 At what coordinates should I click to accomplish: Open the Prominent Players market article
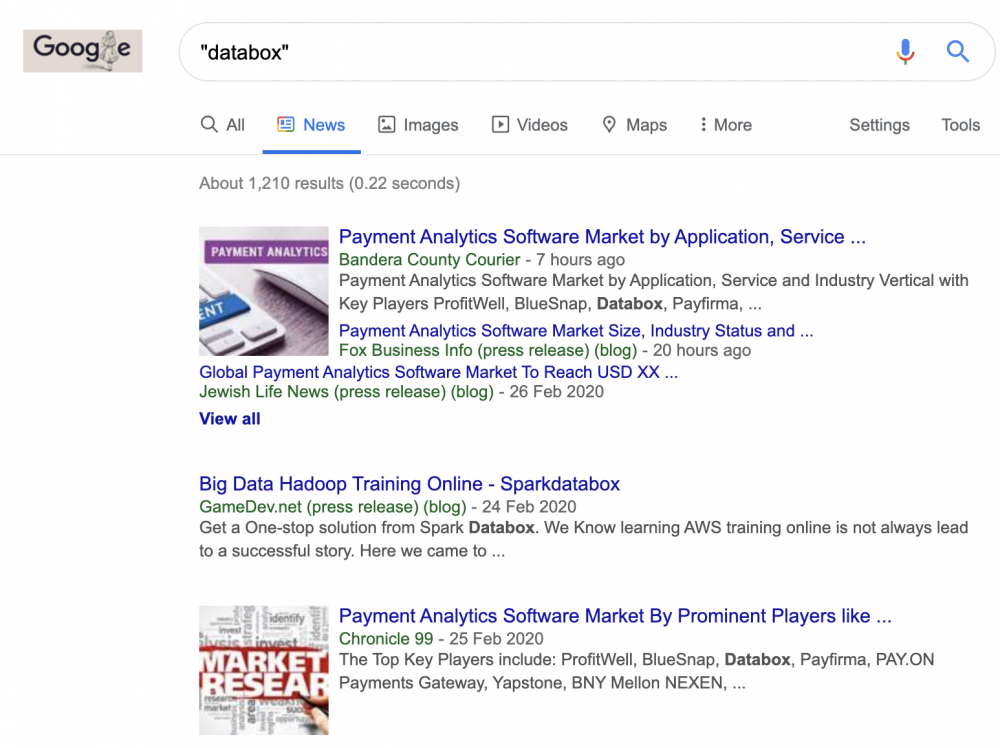point(615,616)
